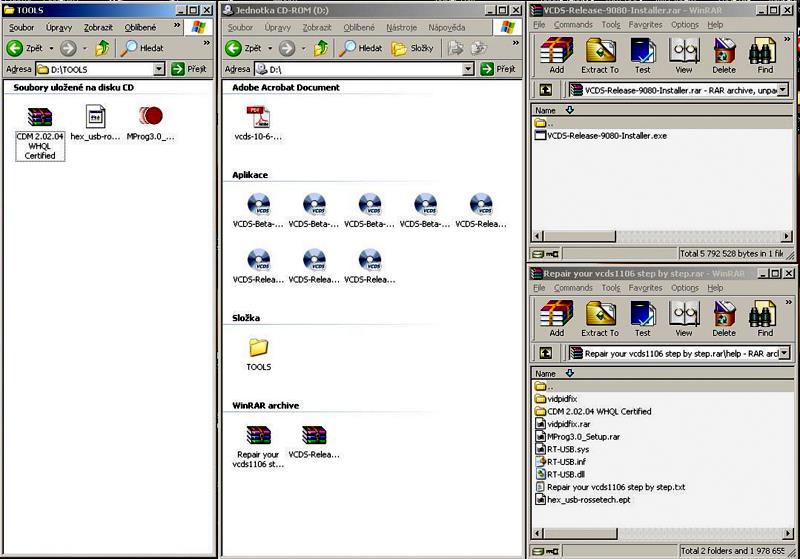Click Složky folders button in CD-ROM window

(412, 48)
